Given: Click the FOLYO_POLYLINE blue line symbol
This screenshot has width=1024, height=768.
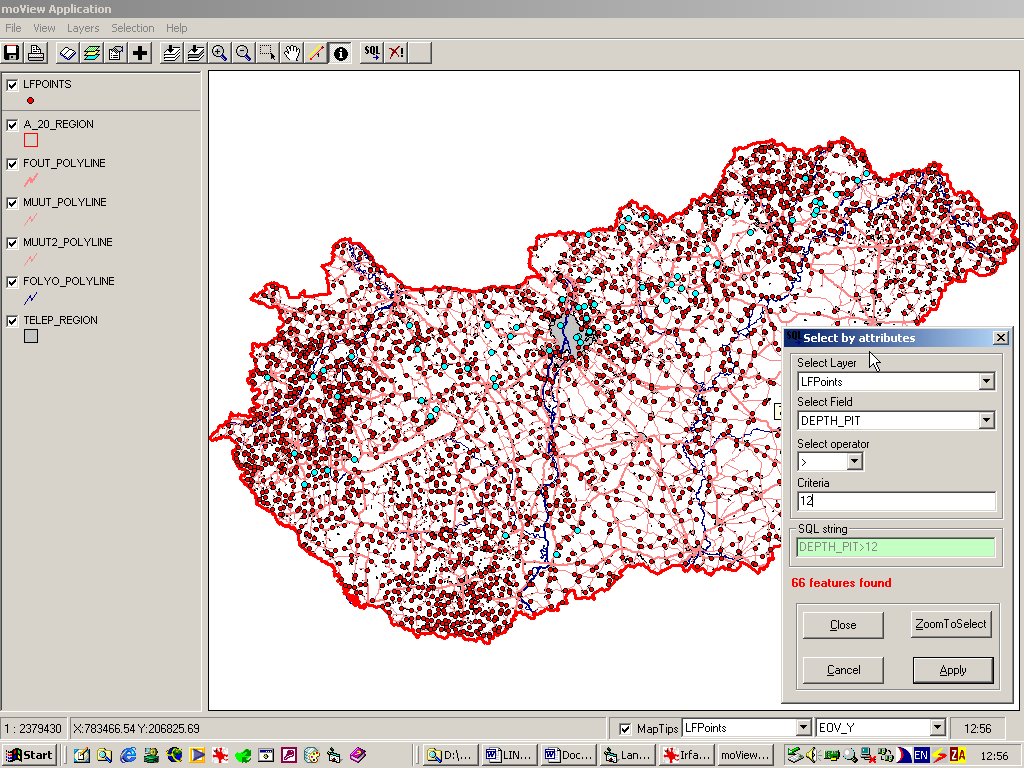Looking at the screenshot, I should coord(31,298).
